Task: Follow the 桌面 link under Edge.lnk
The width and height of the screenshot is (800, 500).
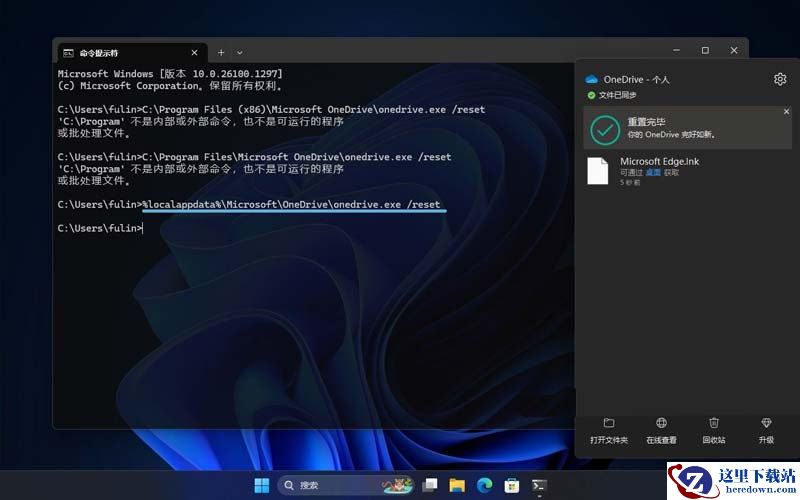Action: point(653,172)
